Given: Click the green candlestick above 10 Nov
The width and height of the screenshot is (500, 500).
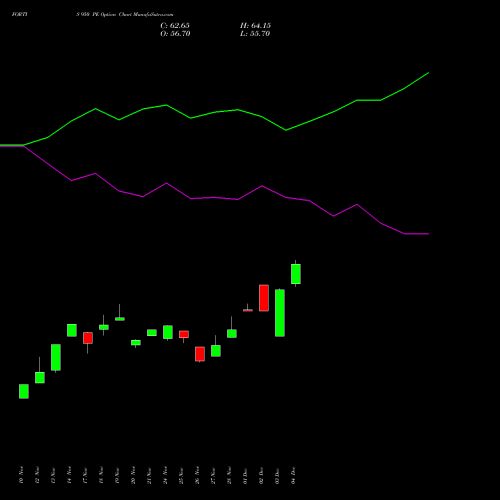Looking at the screenshot, I should 24,391.
